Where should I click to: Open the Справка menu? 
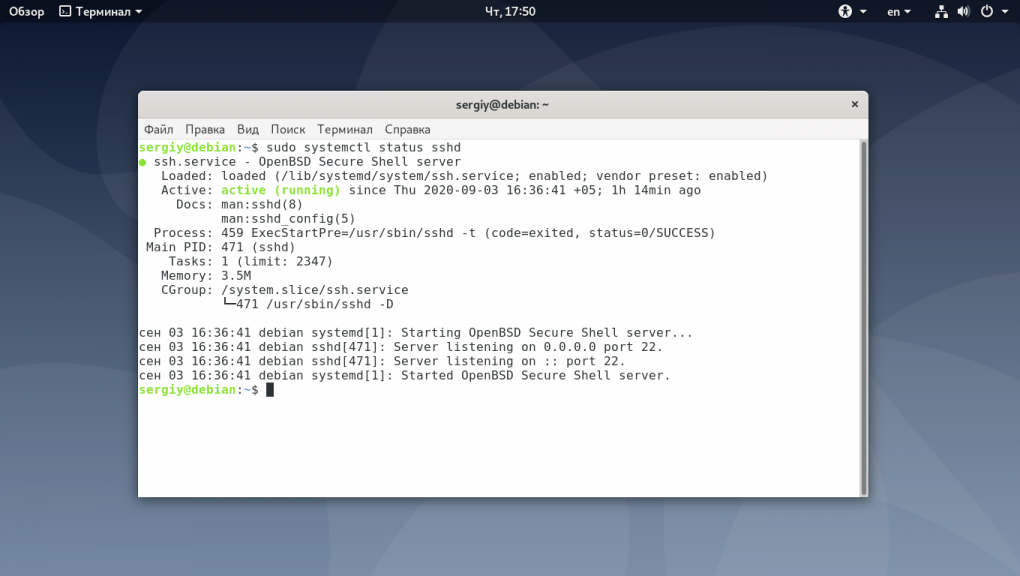tap(407, 130)
